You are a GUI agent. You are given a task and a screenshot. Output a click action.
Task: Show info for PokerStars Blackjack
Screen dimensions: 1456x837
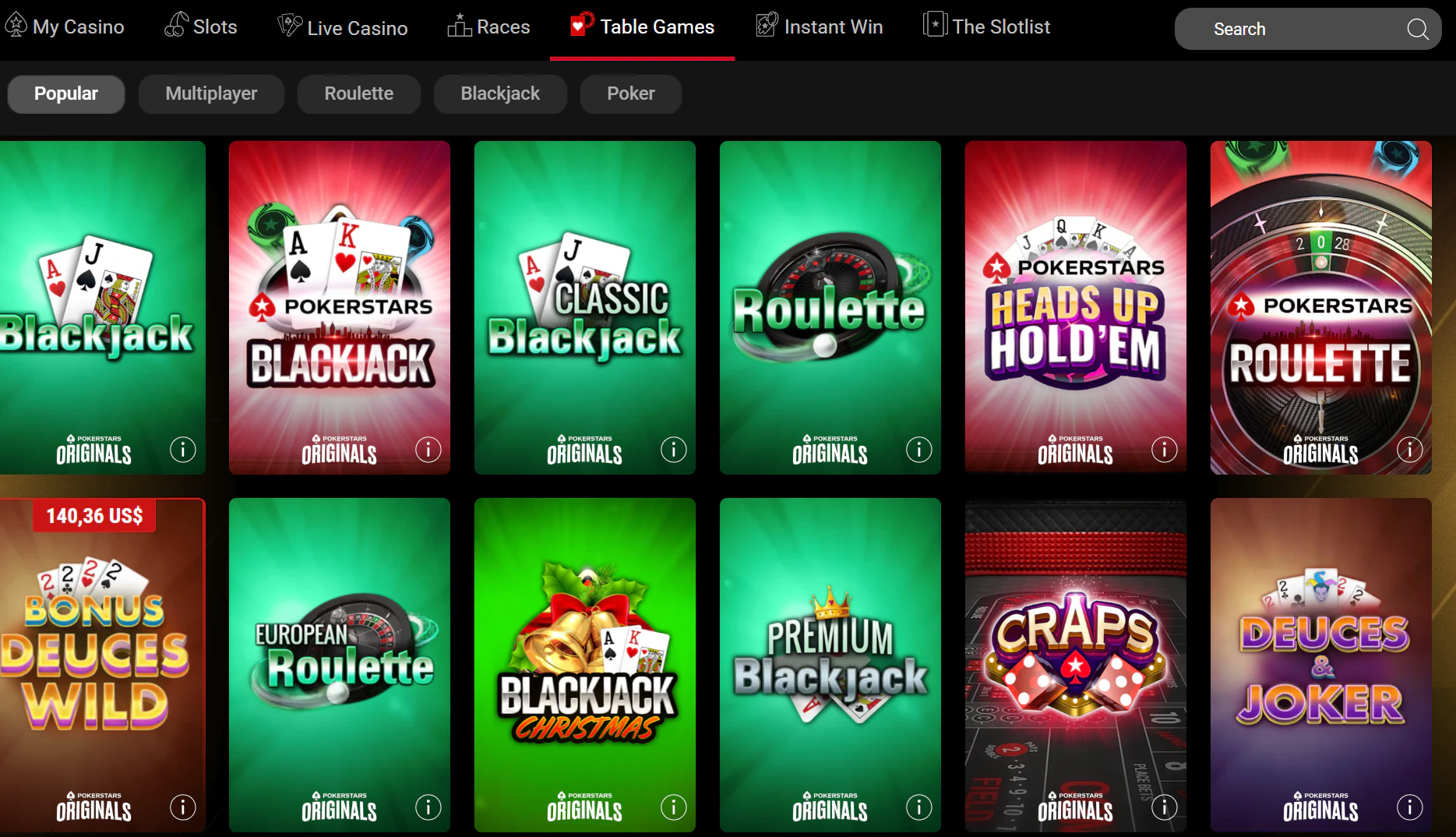[428, 450]
